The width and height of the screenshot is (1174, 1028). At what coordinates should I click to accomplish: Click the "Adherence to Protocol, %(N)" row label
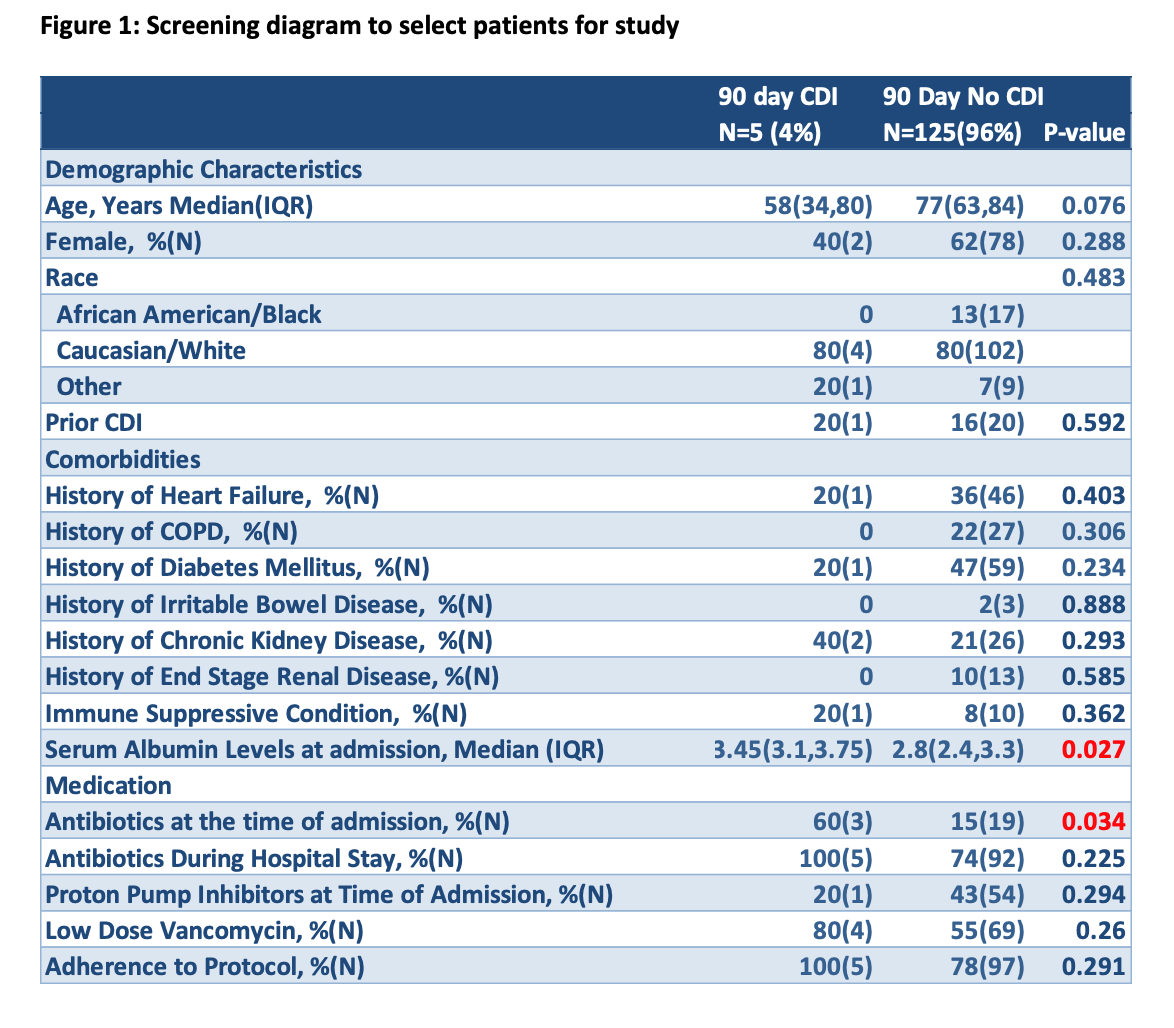(205, 967)
